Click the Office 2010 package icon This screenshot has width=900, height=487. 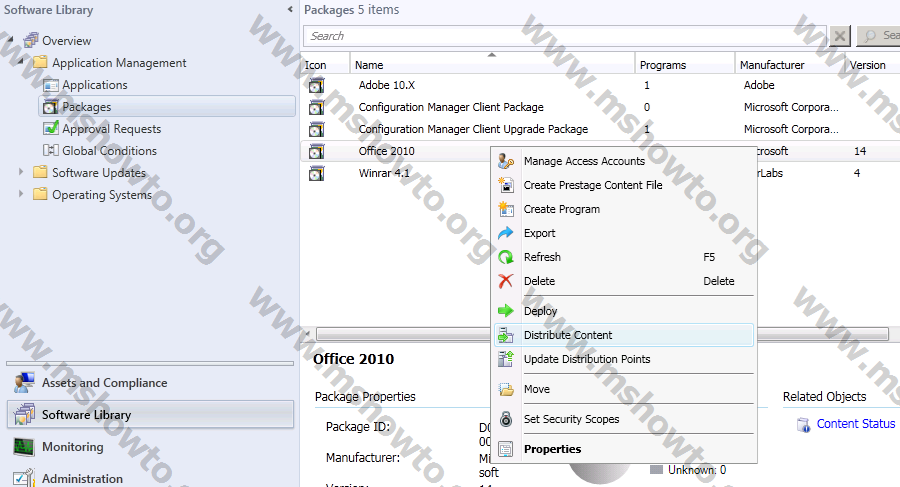pos(316,152)
